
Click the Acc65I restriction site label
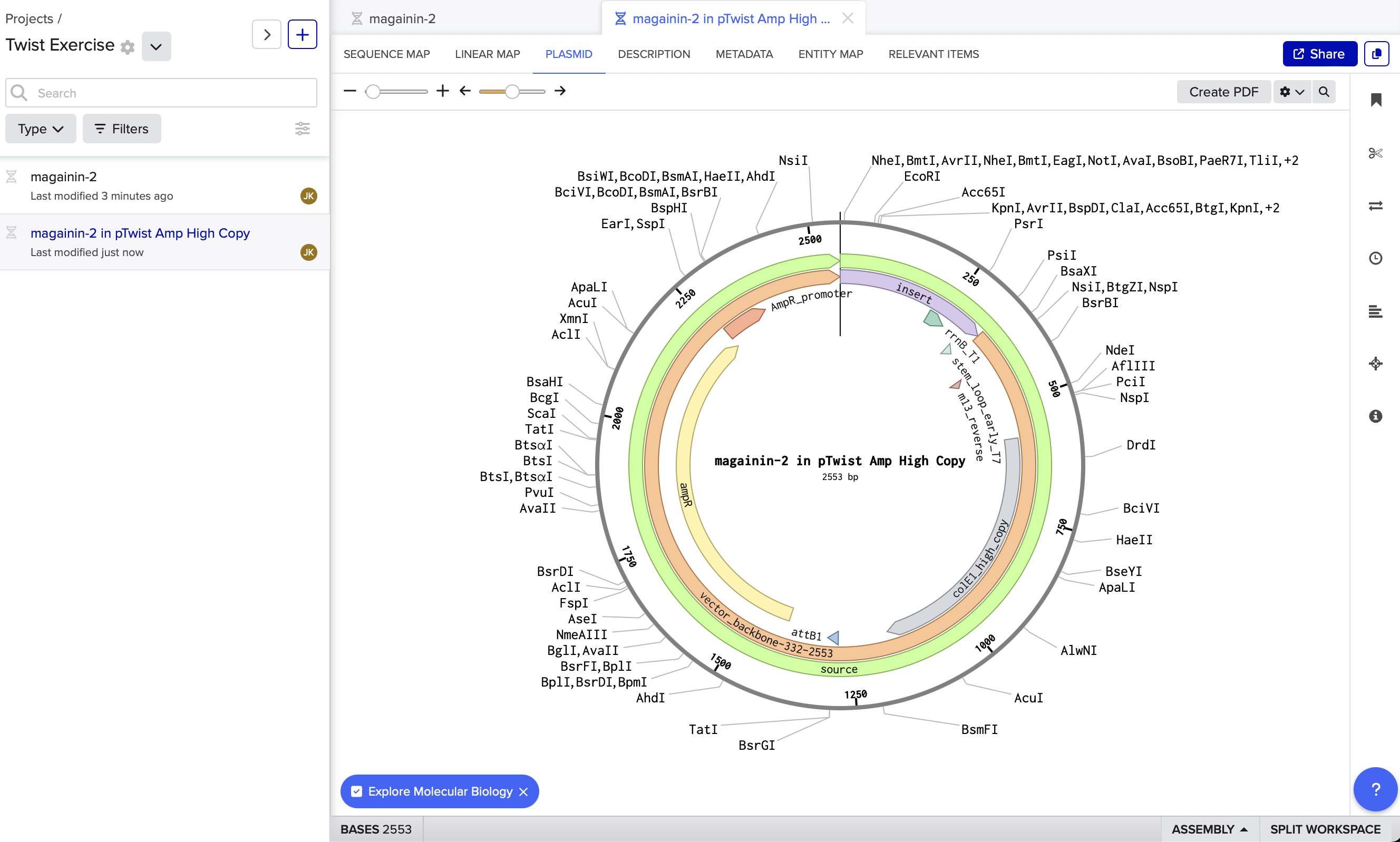tap(984, 192)
